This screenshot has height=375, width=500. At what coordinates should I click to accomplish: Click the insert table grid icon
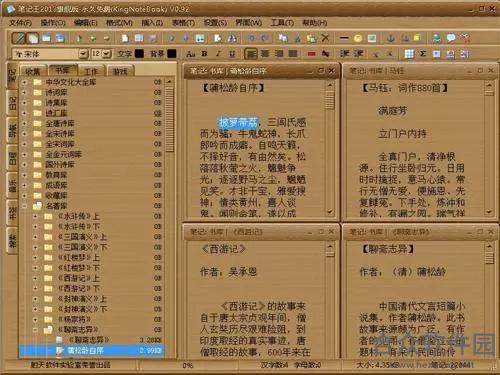pyautogui.click(x=409, y=54)
